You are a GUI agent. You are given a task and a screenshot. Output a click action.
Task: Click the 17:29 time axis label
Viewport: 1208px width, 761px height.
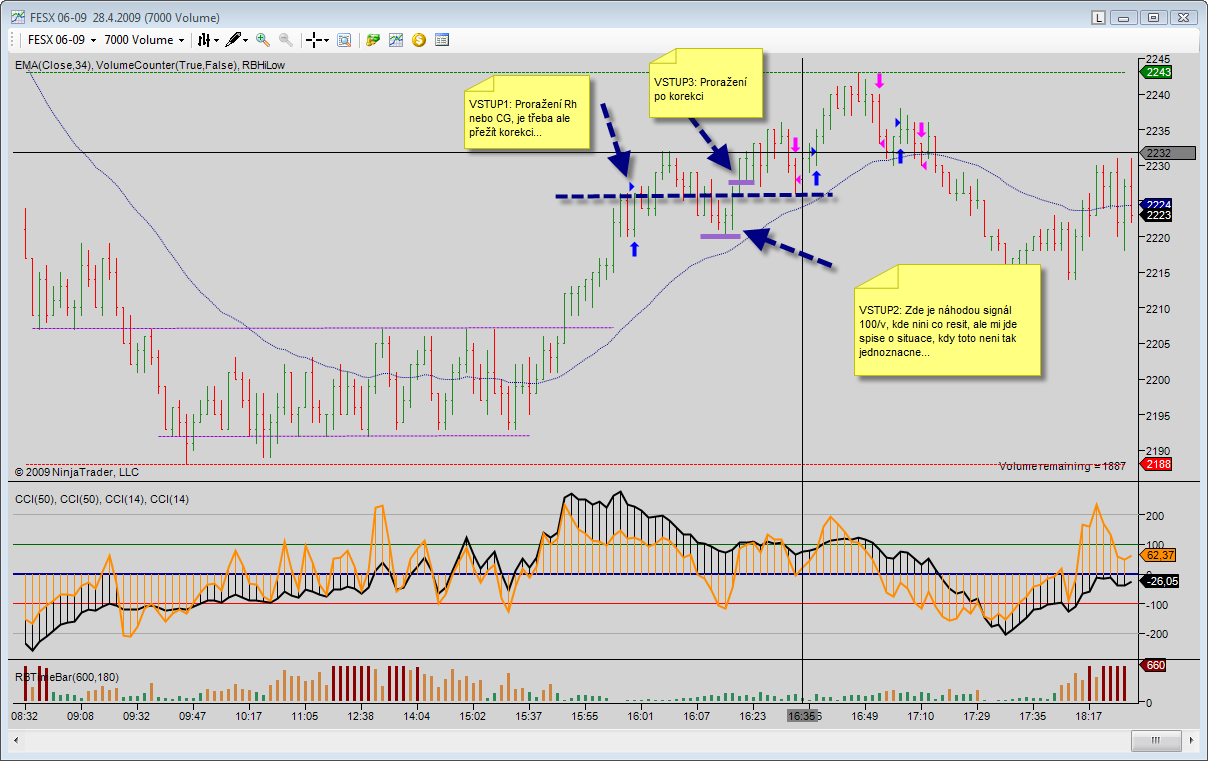click(x=977, y=716)
